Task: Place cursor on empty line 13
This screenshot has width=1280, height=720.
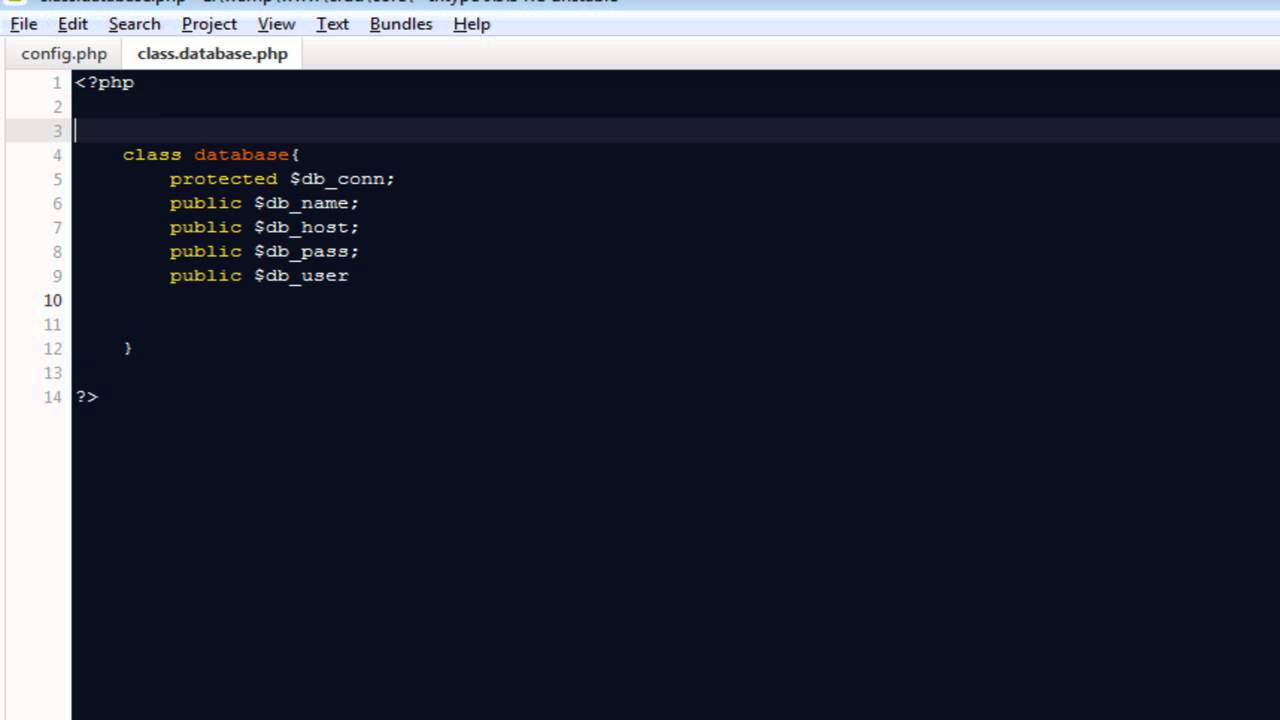Action: click(x=676, y=373)
